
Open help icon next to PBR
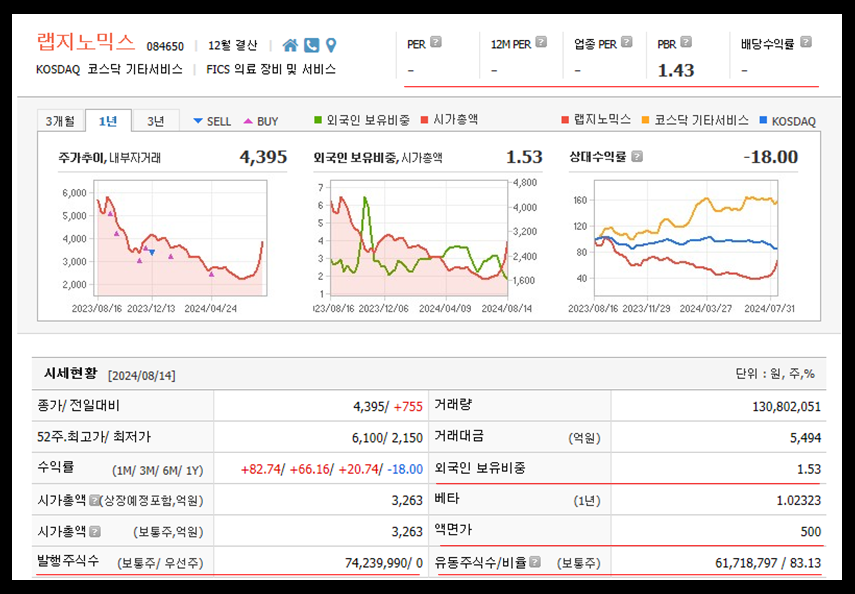[x=686, y=41]
